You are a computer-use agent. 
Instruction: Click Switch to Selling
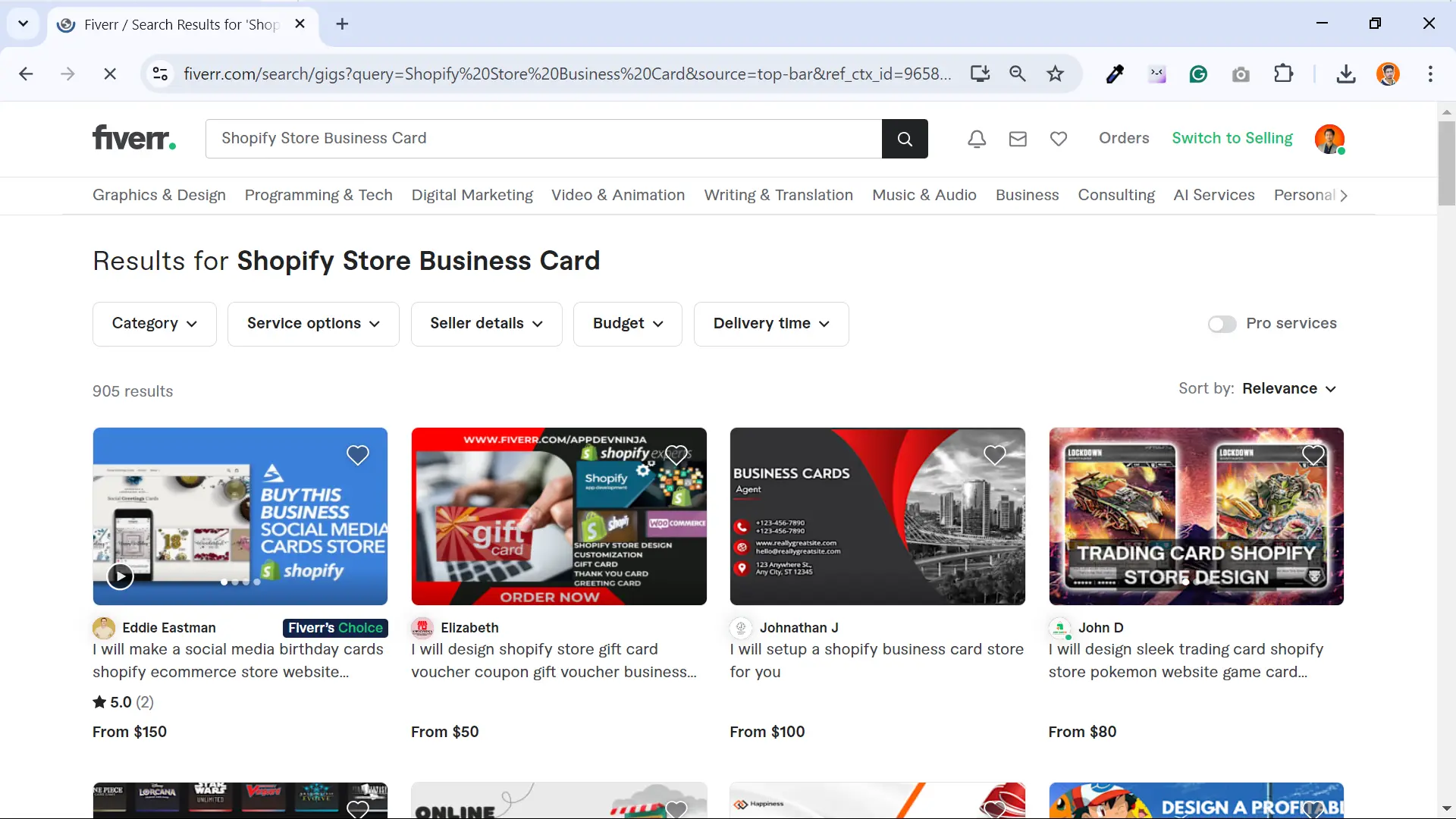click(x=1232, y=138)
